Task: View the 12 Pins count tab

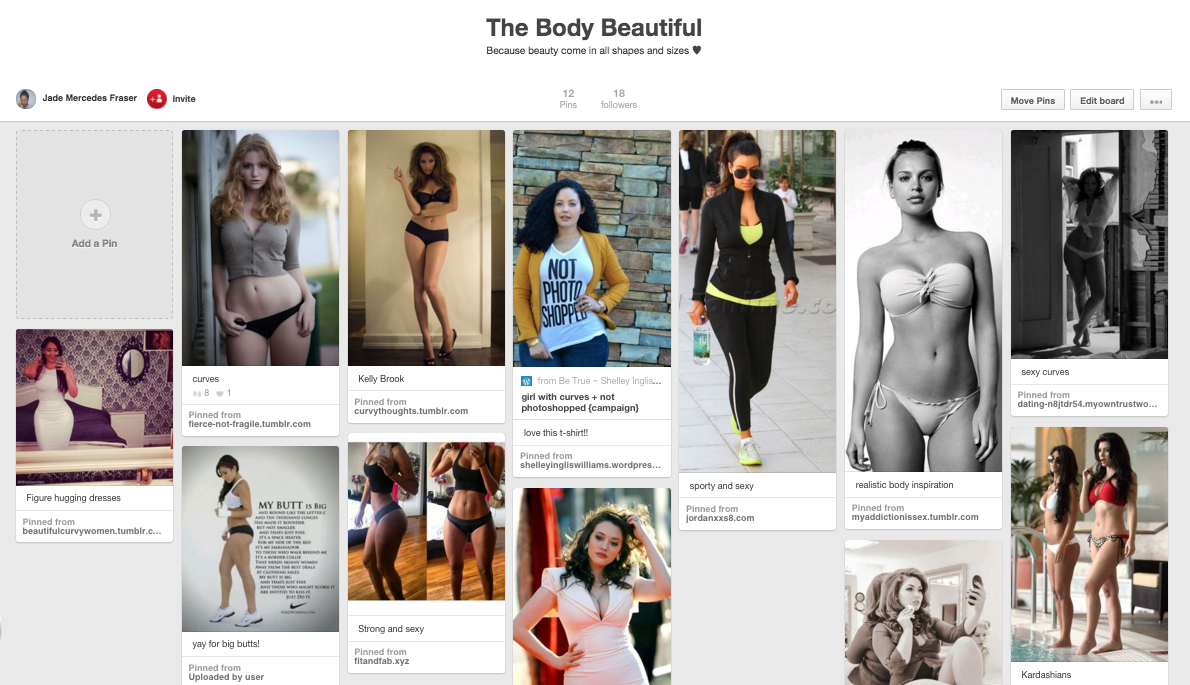Action: 568,99
